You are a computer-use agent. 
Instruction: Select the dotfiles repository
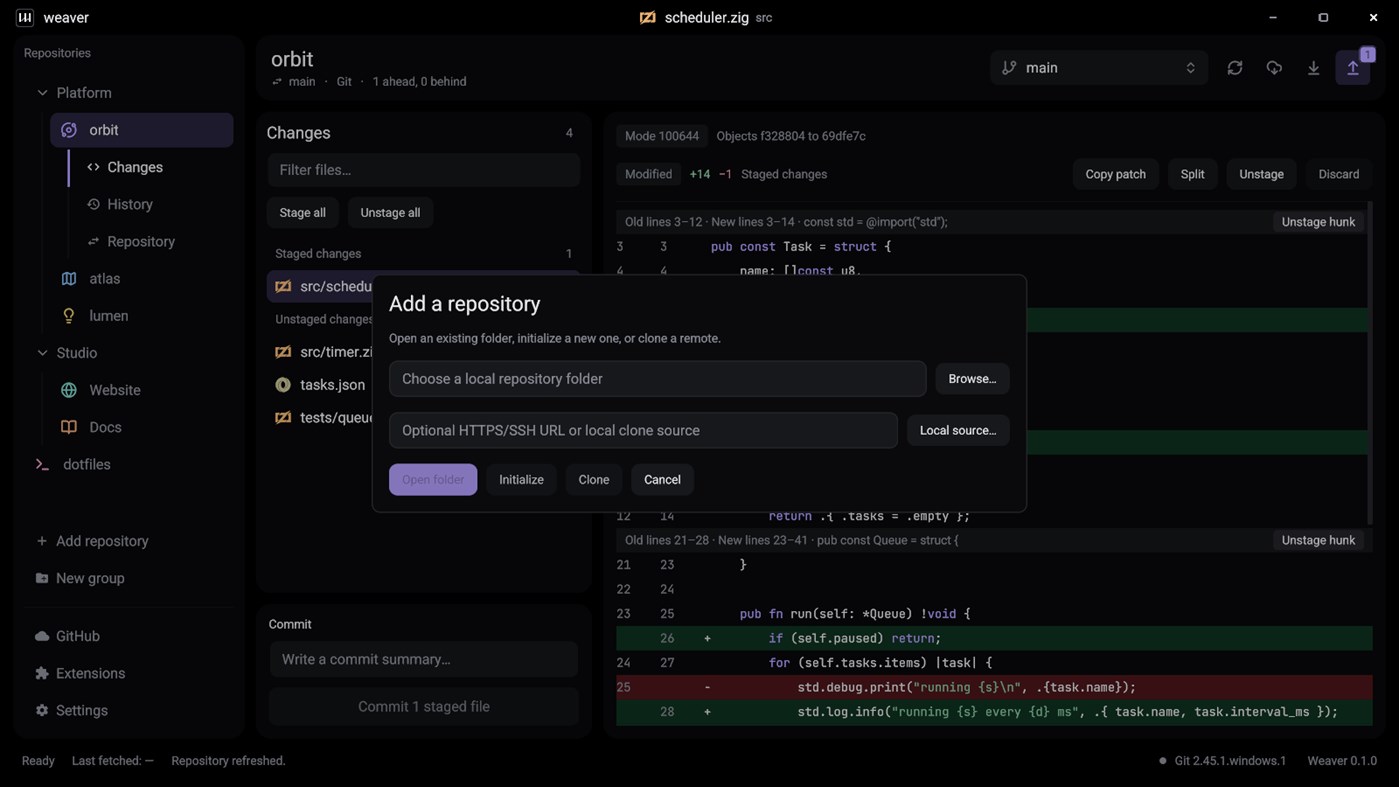click(x=130, y=464)
